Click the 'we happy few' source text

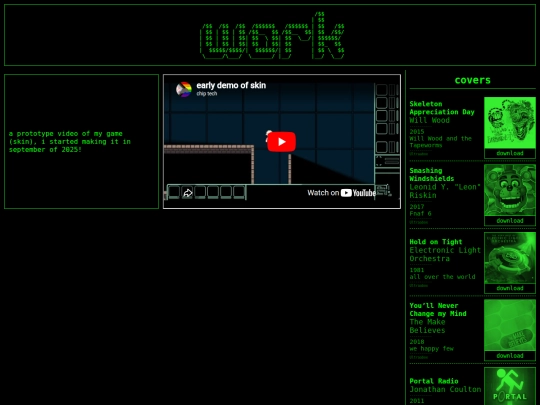click(432, 349)
